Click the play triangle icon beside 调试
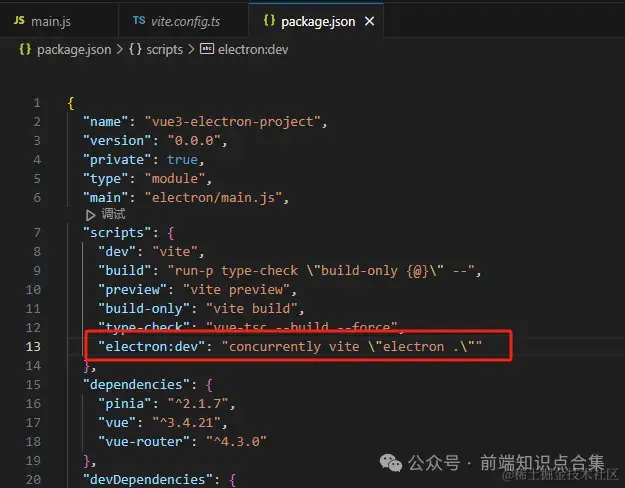625x488 pixels. [90, 215]
